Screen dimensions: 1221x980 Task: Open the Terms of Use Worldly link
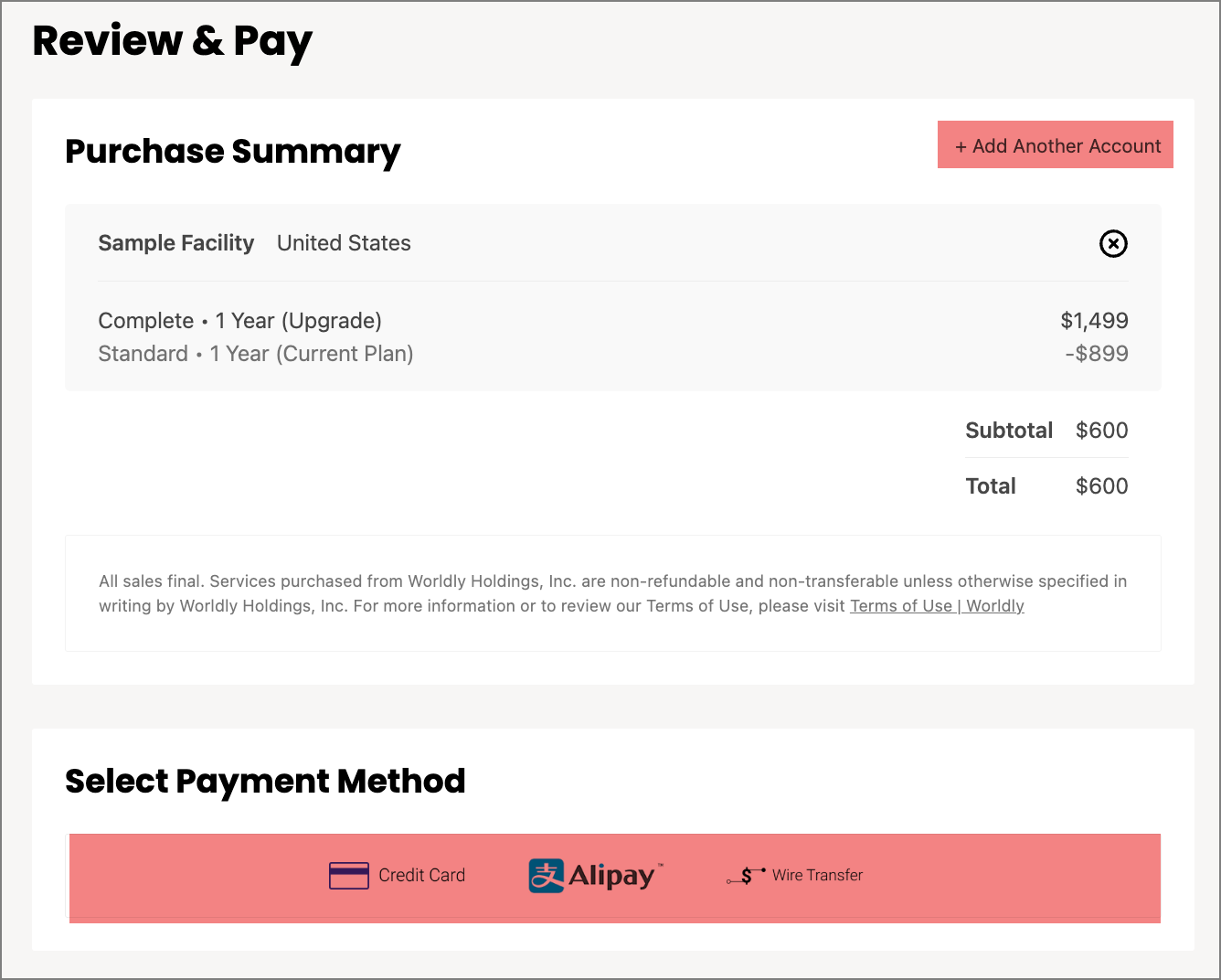click(937, 605)
